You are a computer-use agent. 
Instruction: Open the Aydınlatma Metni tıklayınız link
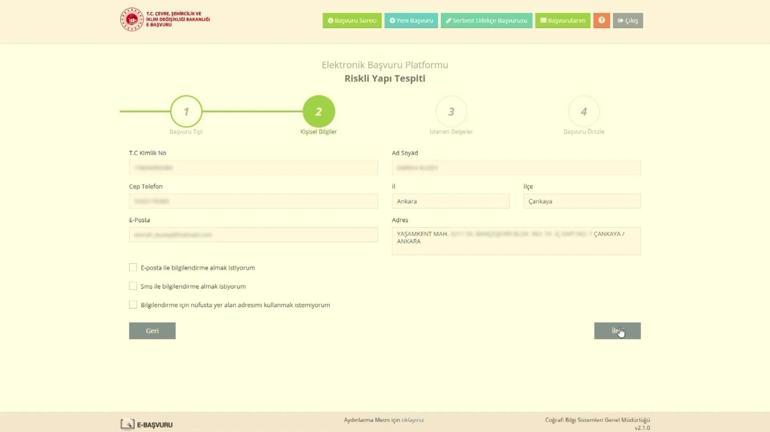[x=412, y=420]
